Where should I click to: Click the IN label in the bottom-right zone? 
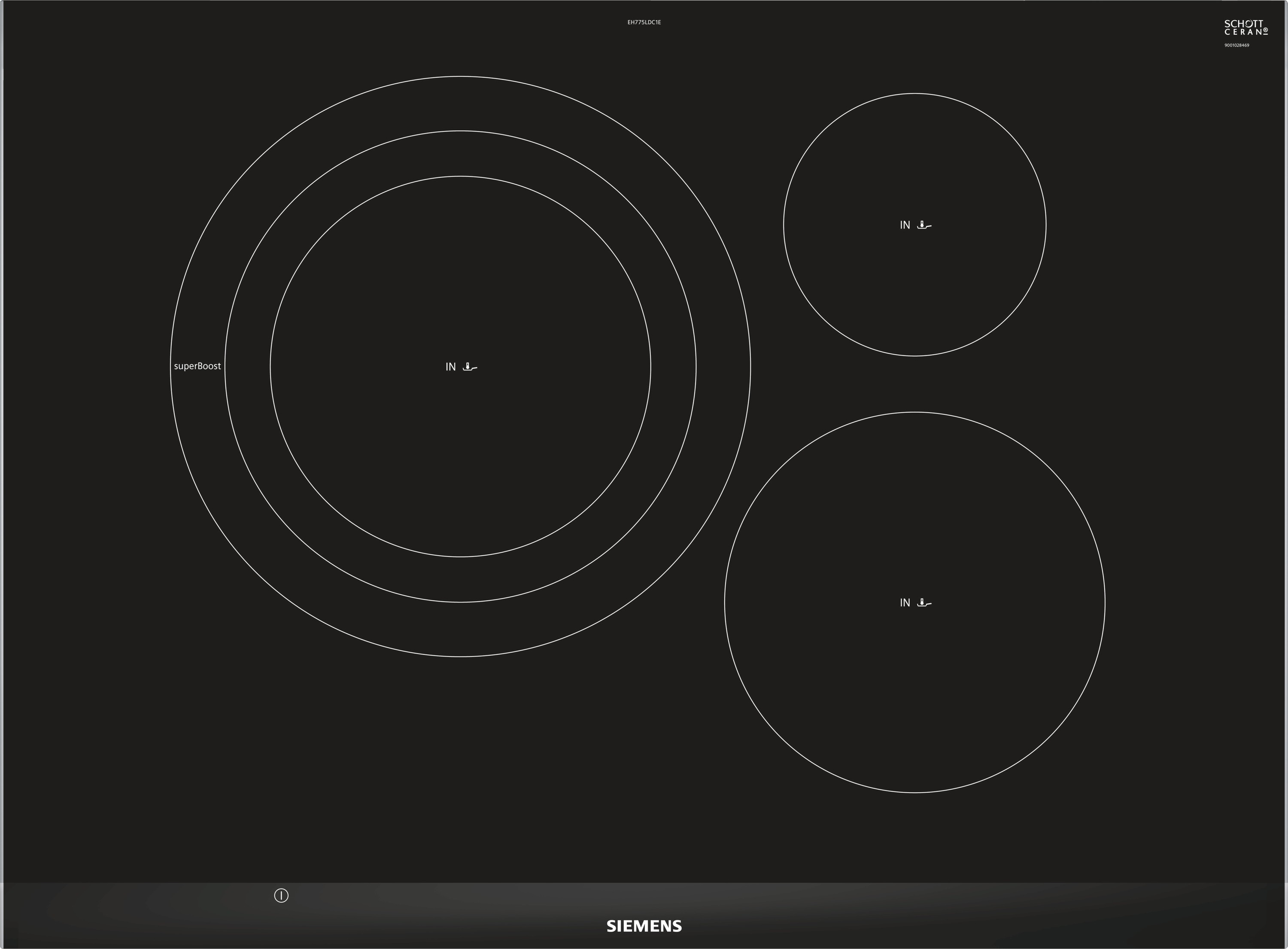pos(905,602)
